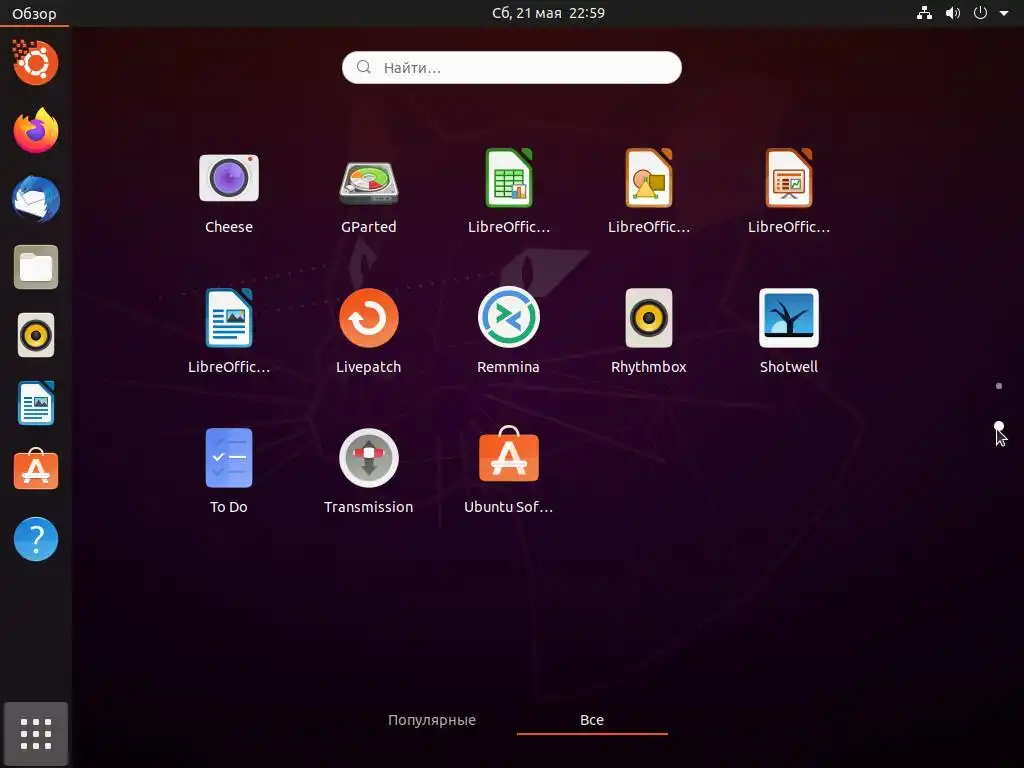Open Files manager from the dock
The image size is (1024, 768).
[x=36, y=267]
